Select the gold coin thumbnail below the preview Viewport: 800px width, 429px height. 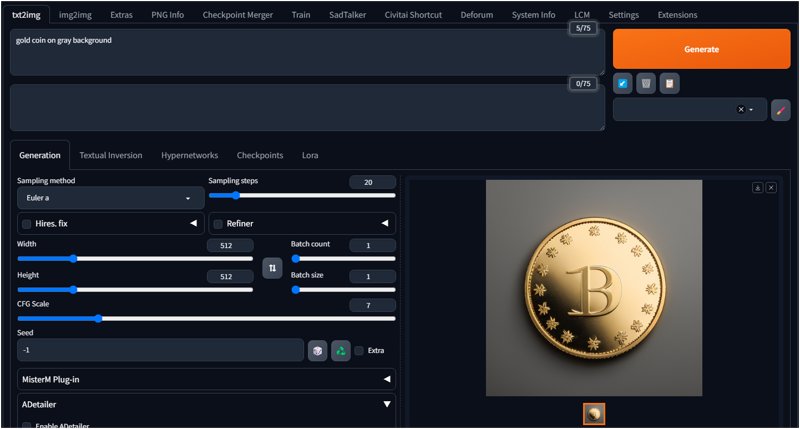tap(594, 413)
